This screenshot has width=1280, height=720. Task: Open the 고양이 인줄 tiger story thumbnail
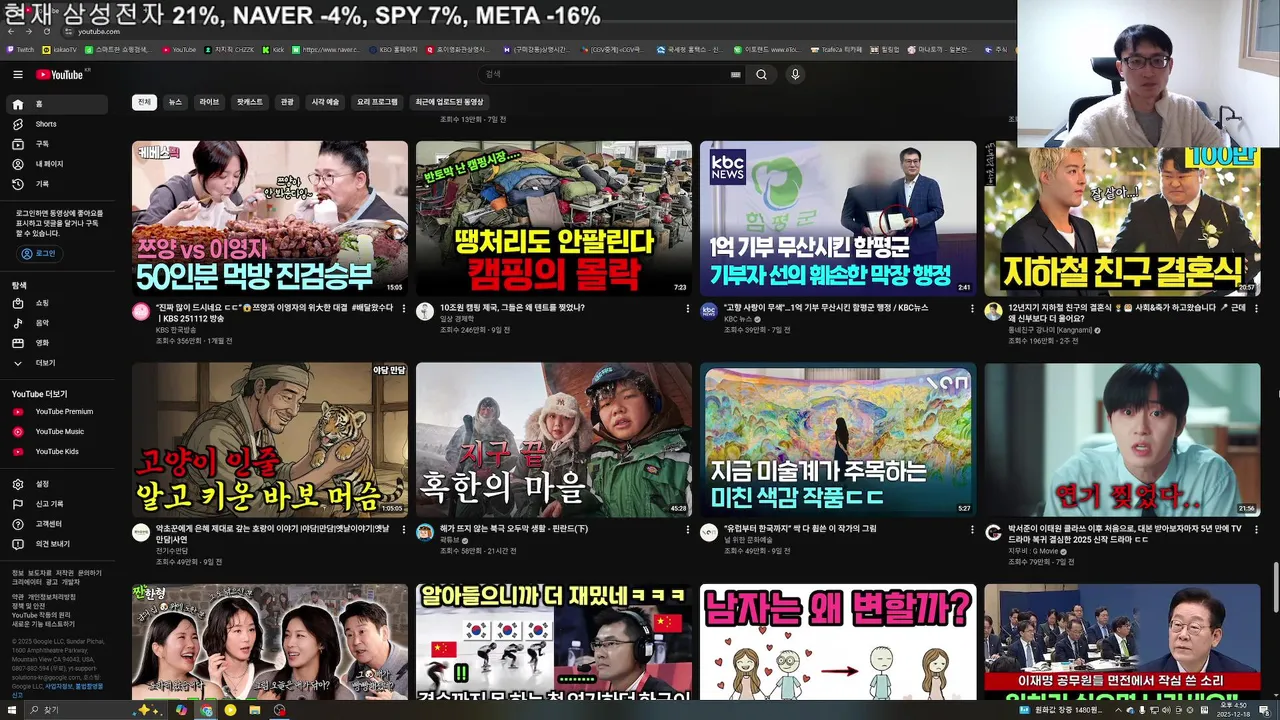[x=270, y=440]
